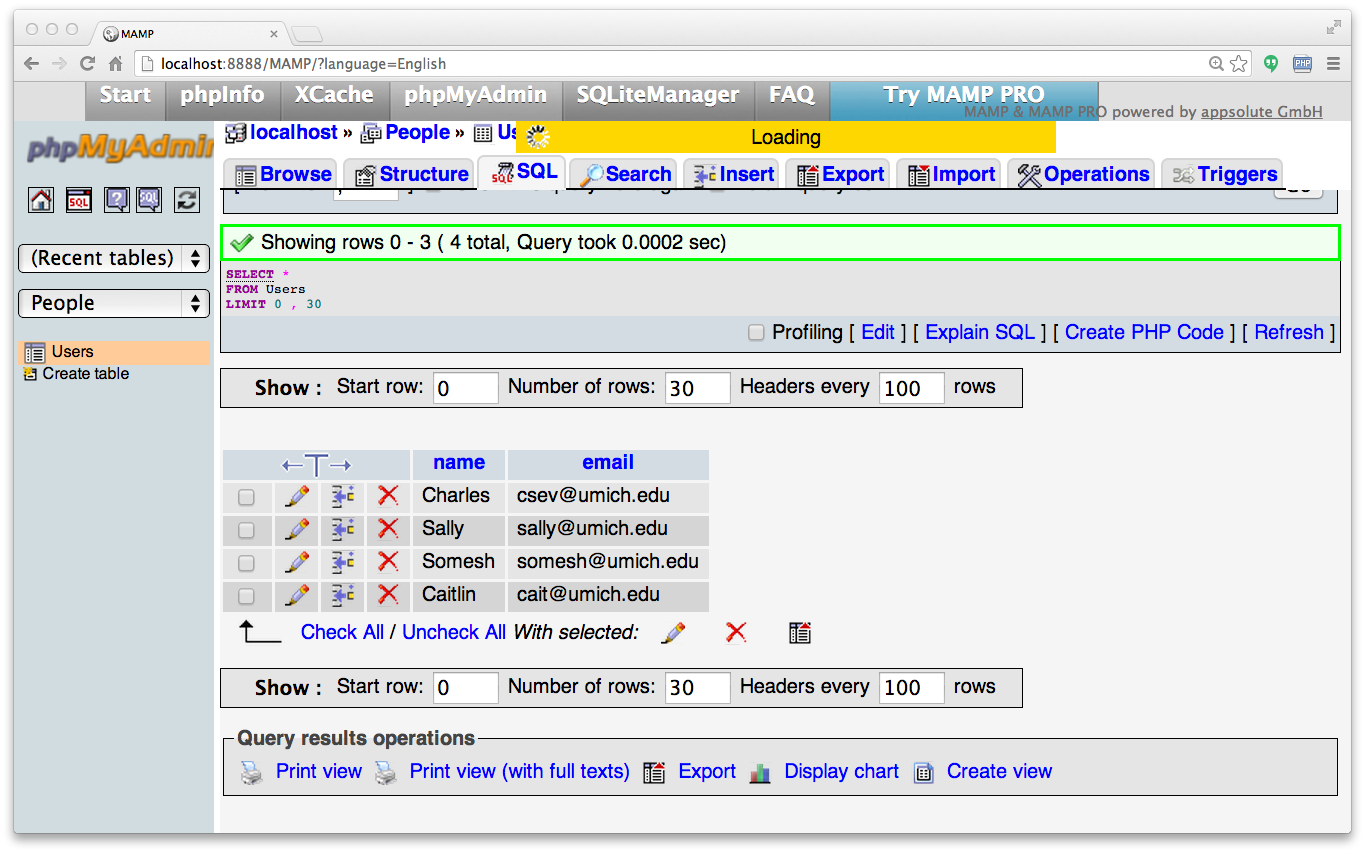1365x853 pixels.
Task: Open the query window SQL icon in sidebar
Action: 79,199
